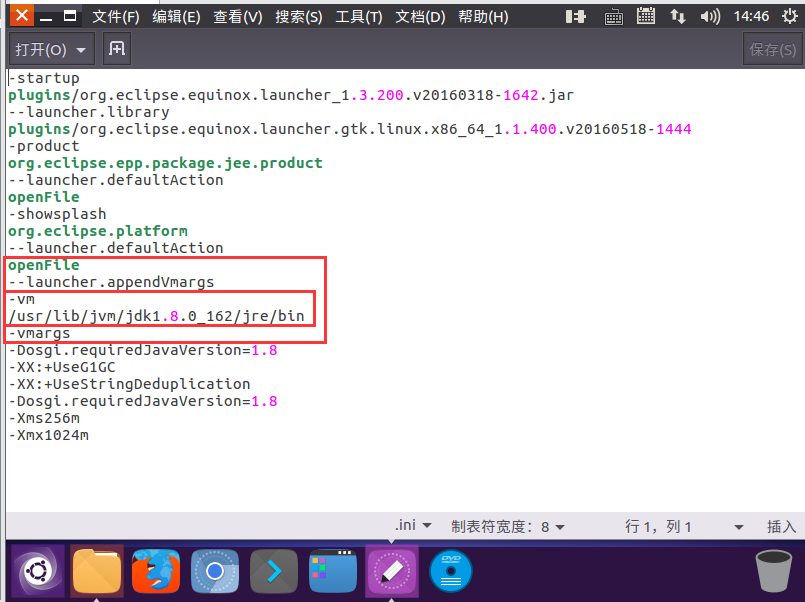Open the software center window icon in dock

click(333, 571)
